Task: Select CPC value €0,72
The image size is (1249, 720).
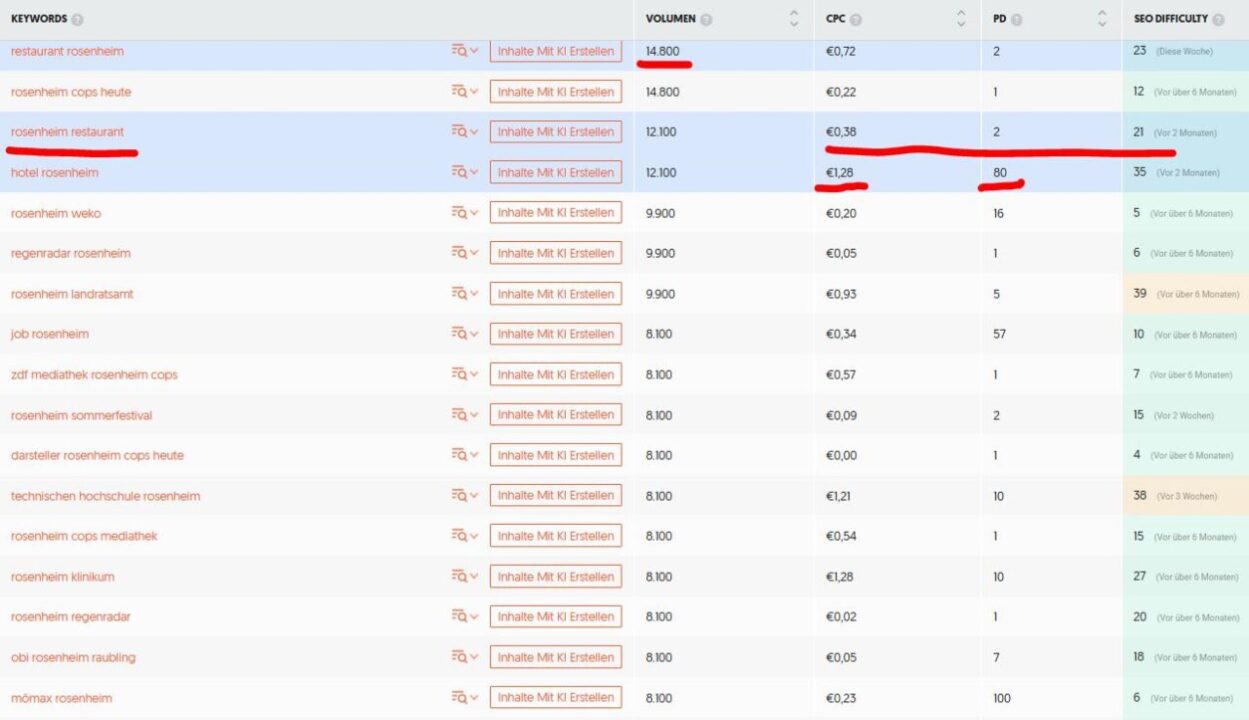Action: tap(841, 51)
